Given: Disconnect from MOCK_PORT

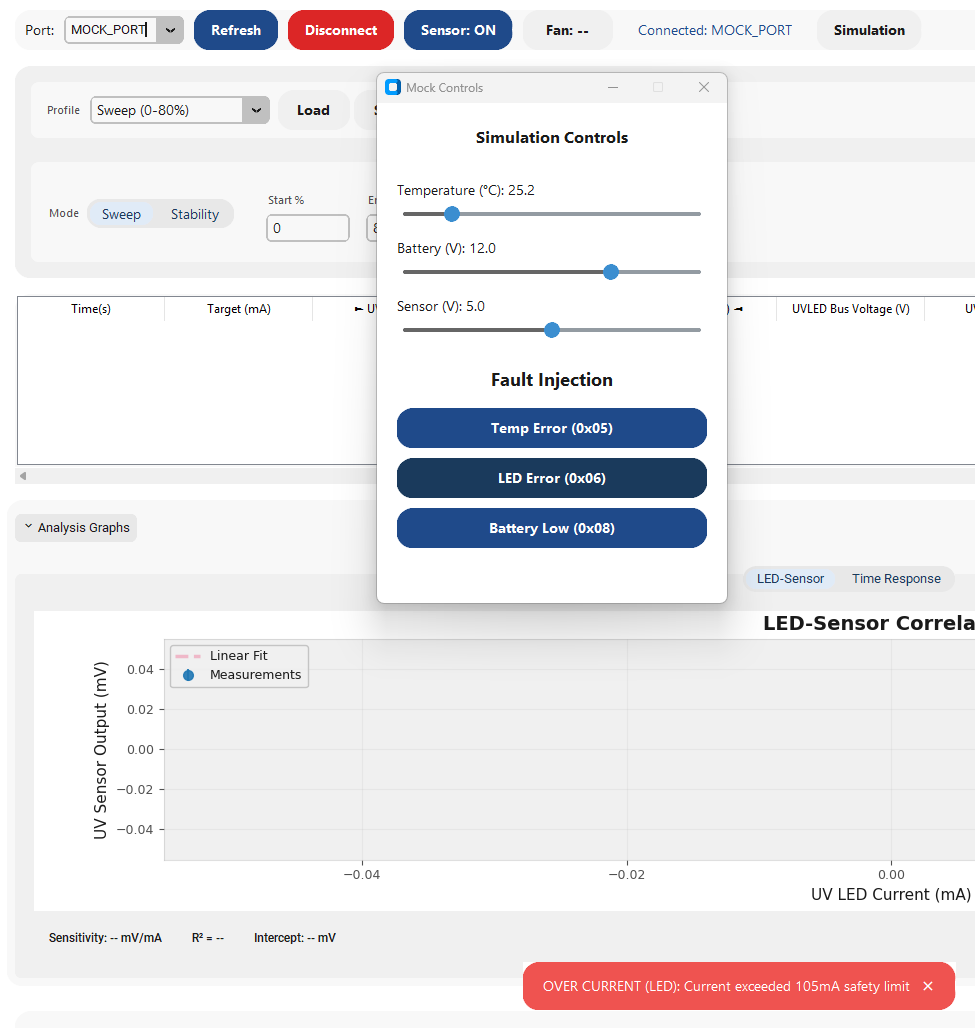Looking at the screenshot, I should (x=340, y=30).
